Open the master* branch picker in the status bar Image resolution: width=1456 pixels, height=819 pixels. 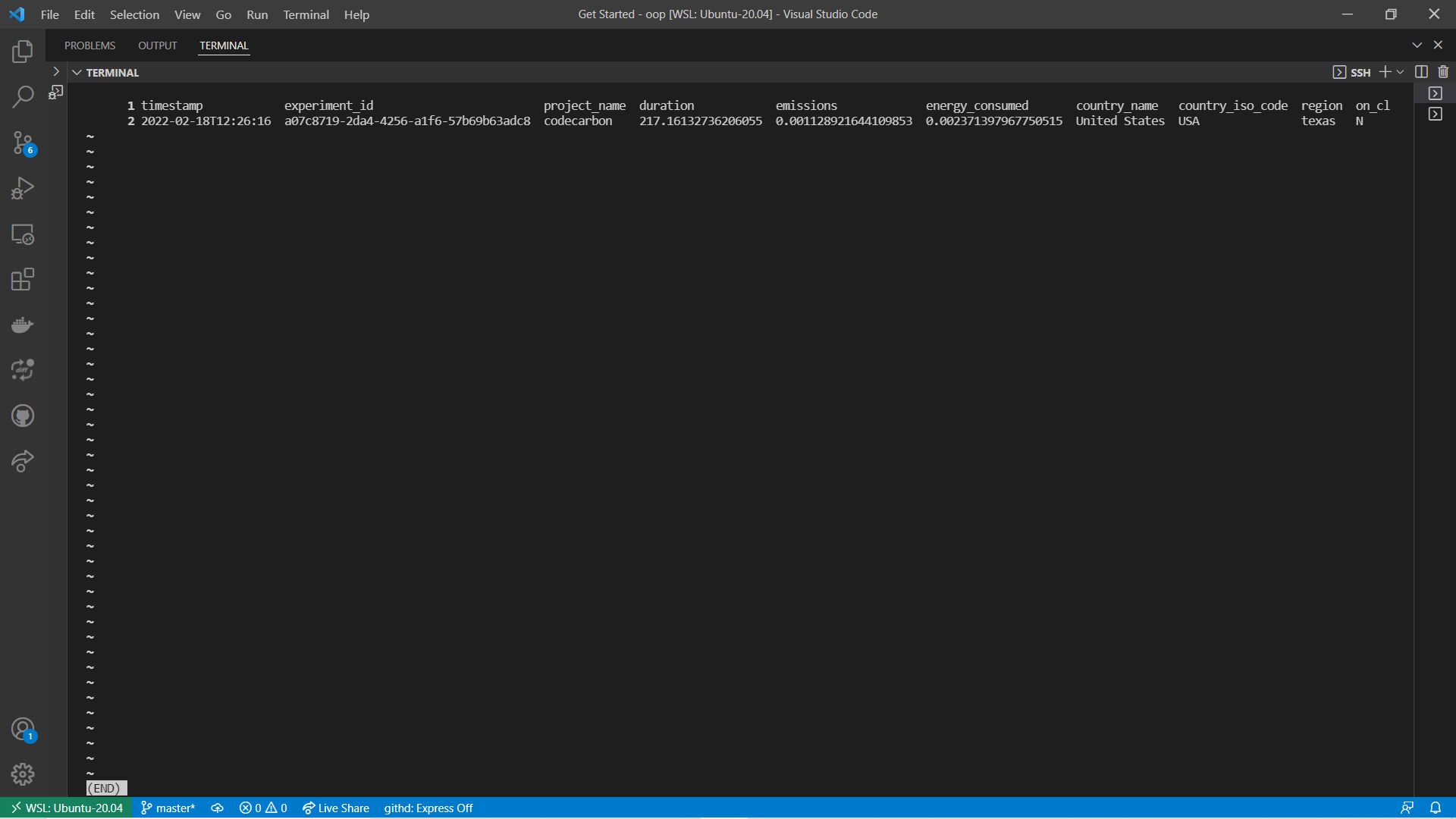[x=168, y=808]
